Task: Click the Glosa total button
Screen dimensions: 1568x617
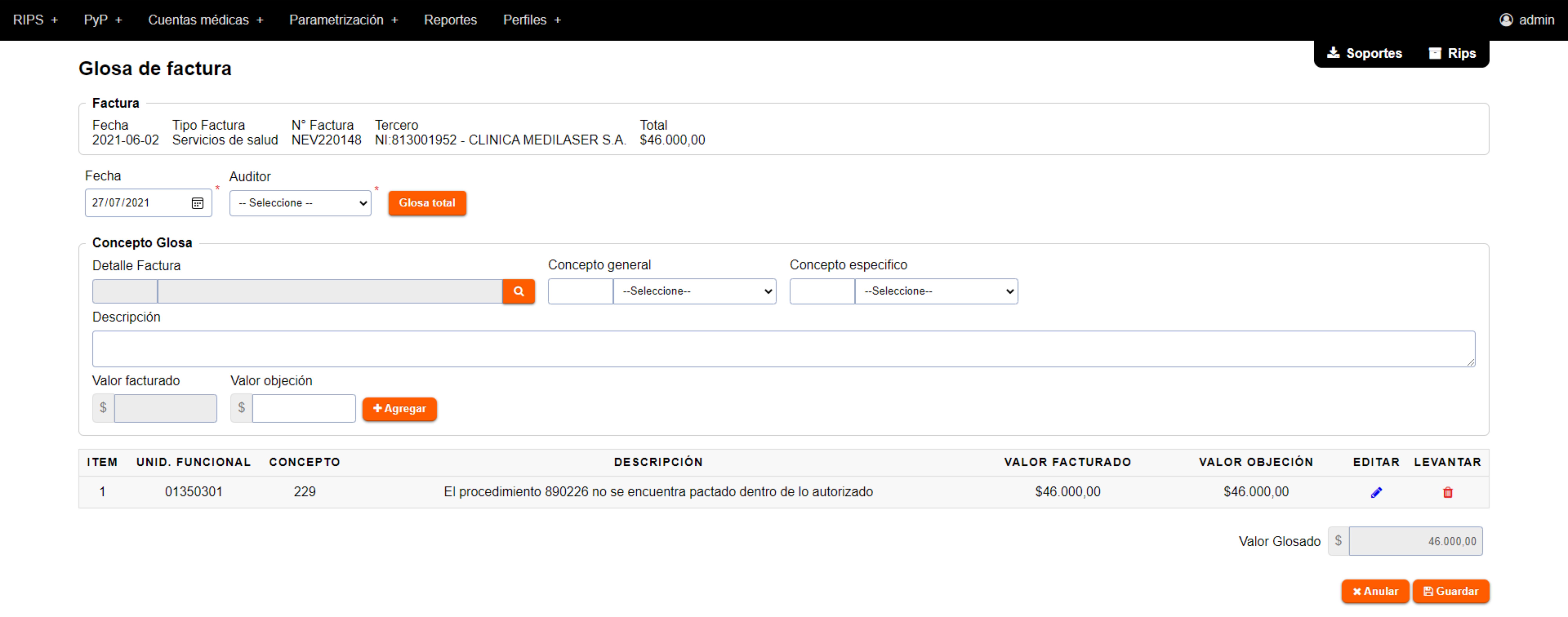Action: tap(427, 203)
